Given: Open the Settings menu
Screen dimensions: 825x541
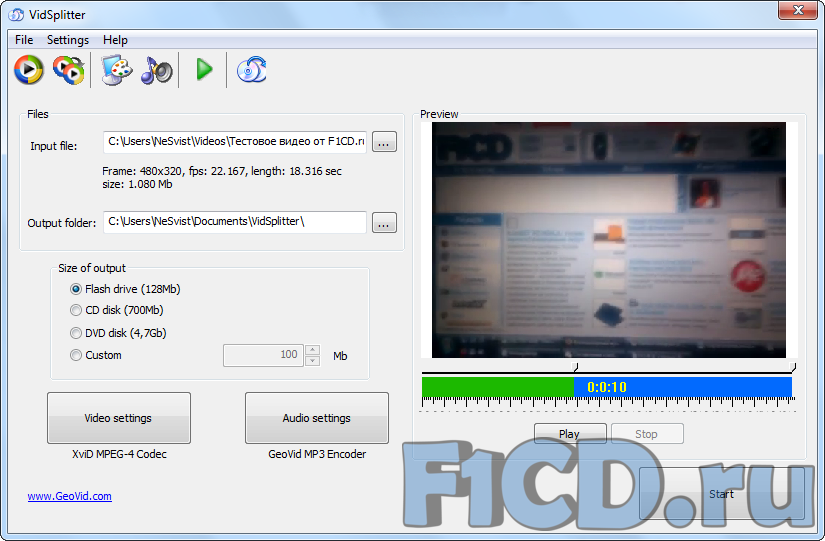Looking at the screenshot, I should pyautogui.click(x=68, y=40).
